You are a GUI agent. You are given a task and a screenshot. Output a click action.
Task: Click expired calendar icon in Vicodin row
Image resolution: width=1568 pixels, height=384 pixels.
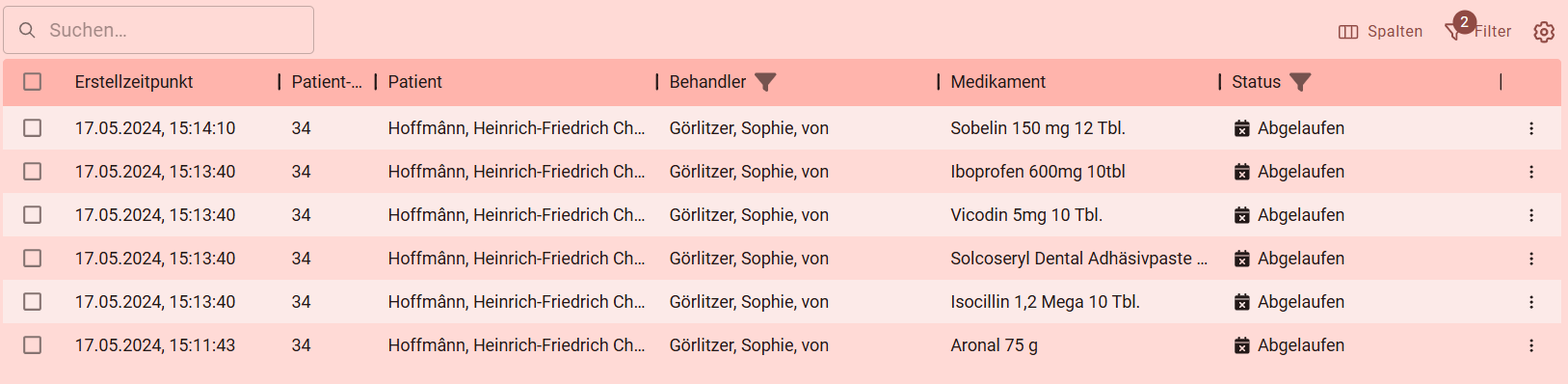(1242, 215)
